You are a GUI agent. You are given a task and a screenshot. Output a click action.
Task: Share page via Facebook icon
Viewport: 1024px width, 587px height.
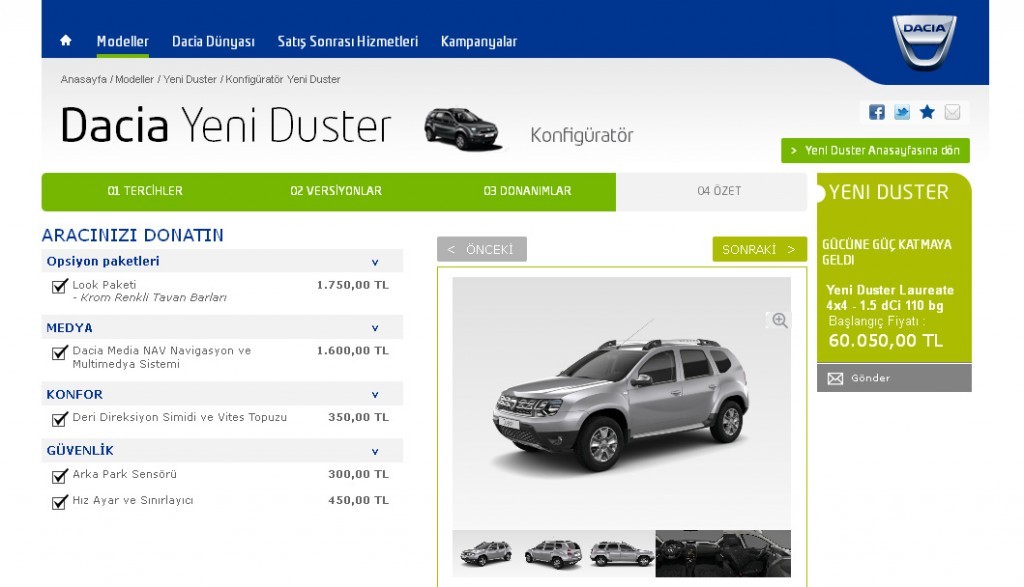pyautogui.click(x=877, y=112)
